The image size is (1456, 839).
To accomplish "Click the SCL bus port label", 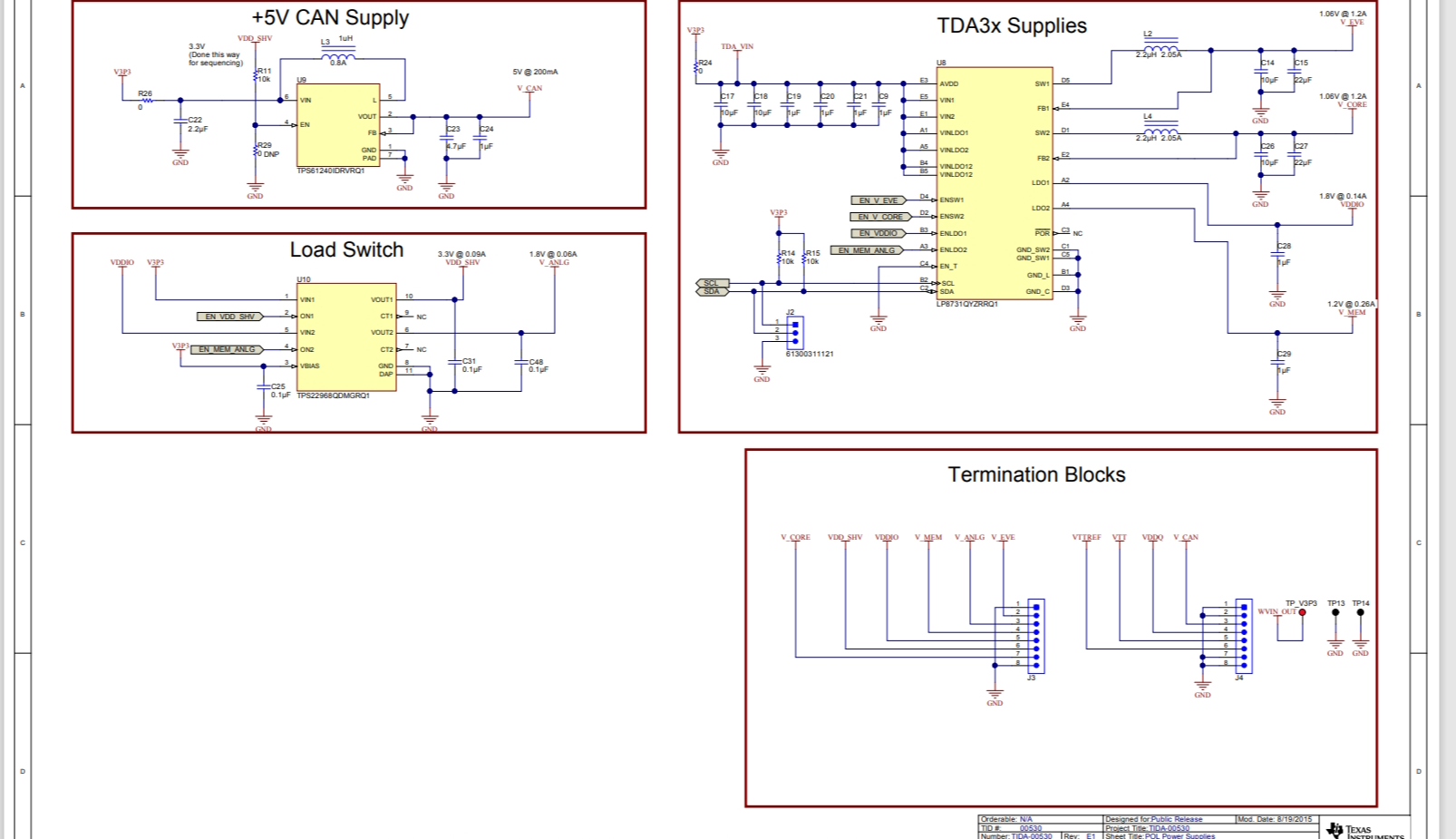I will [x=712, y=283].
